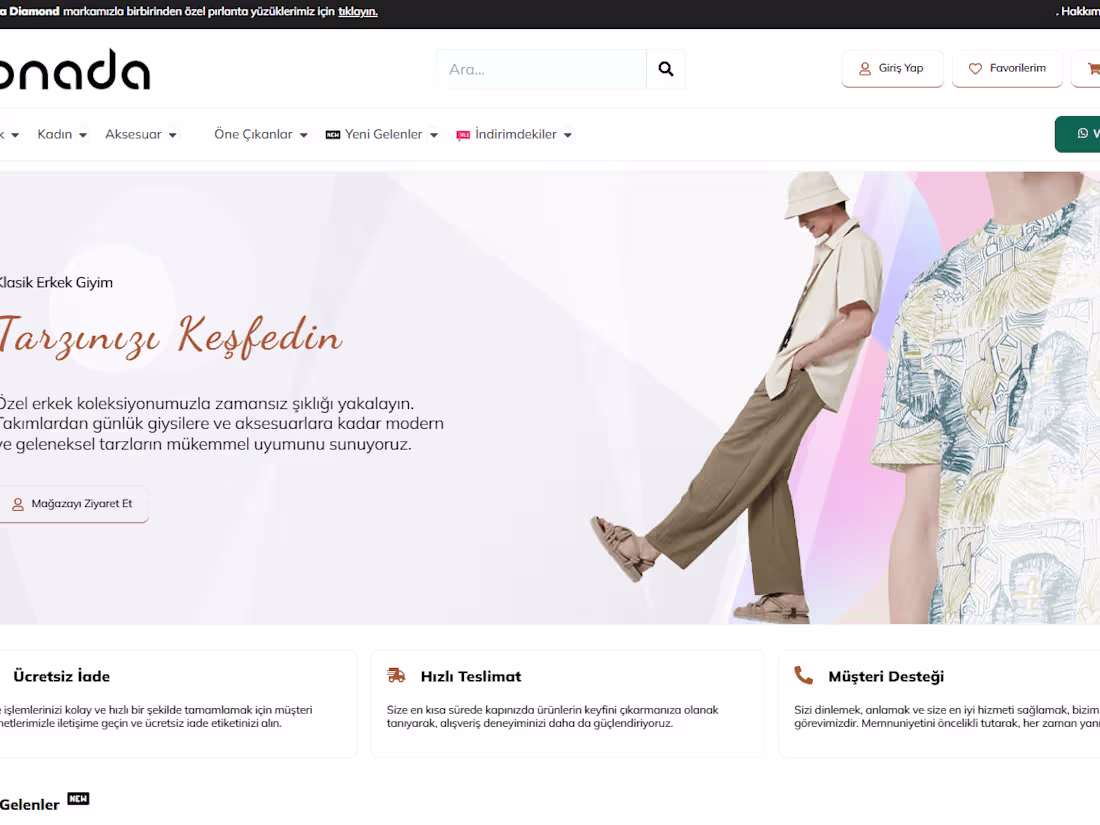The height and width of the screenshot is (825, 1100).
Task: Expand the dropdown arrow left of Kadın
Action: click(x=15, y=135)
